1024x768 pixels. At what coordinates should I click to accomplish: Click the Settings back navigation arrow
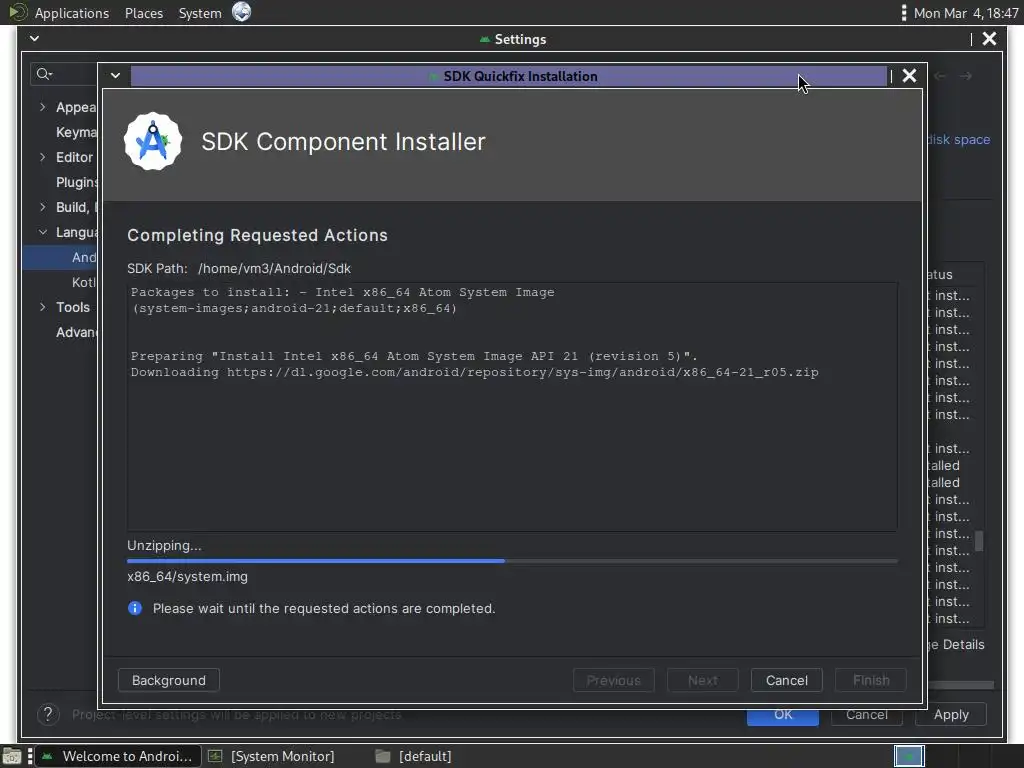click(940, 76)
